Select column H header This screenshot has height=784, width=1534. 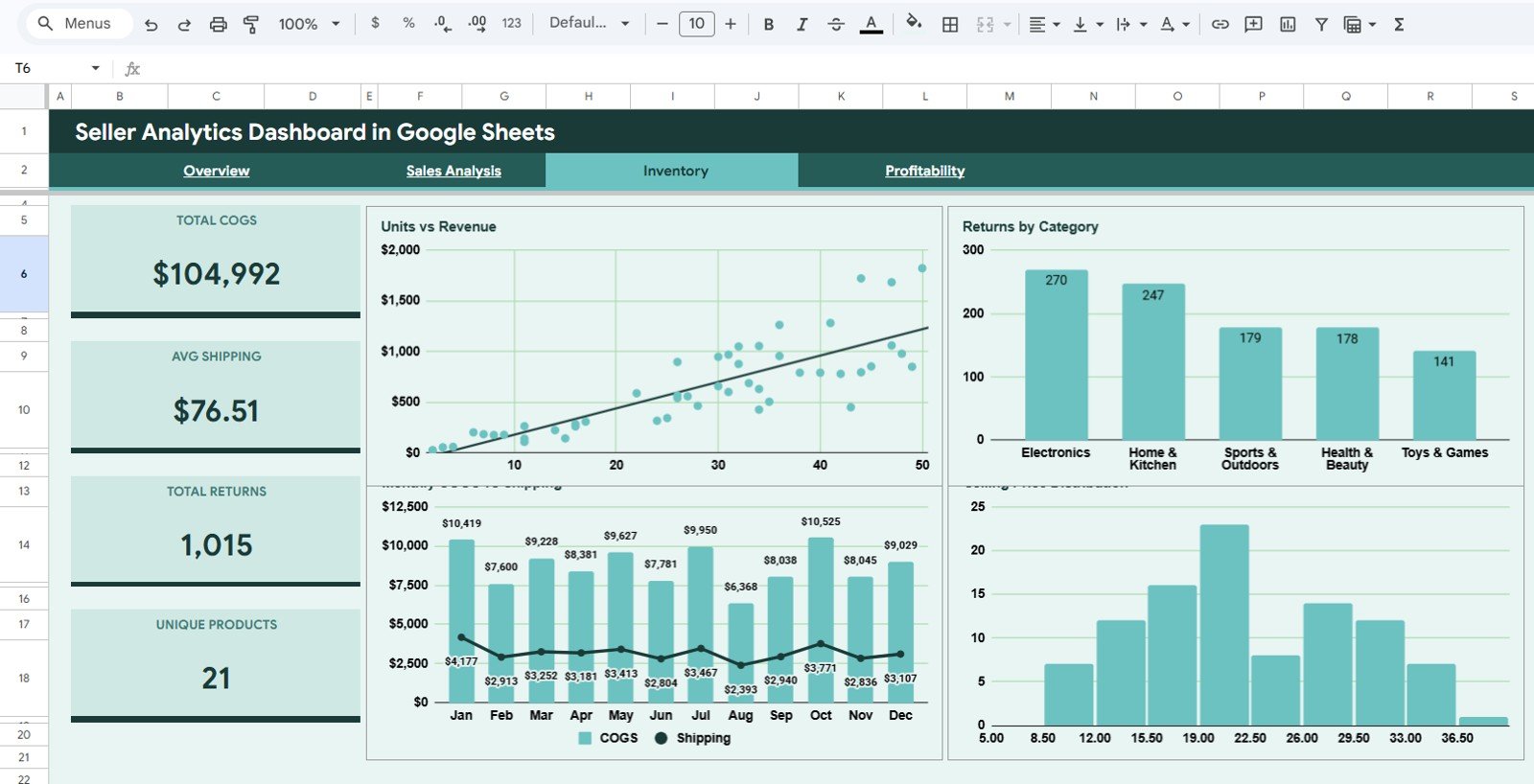point(589,96)
